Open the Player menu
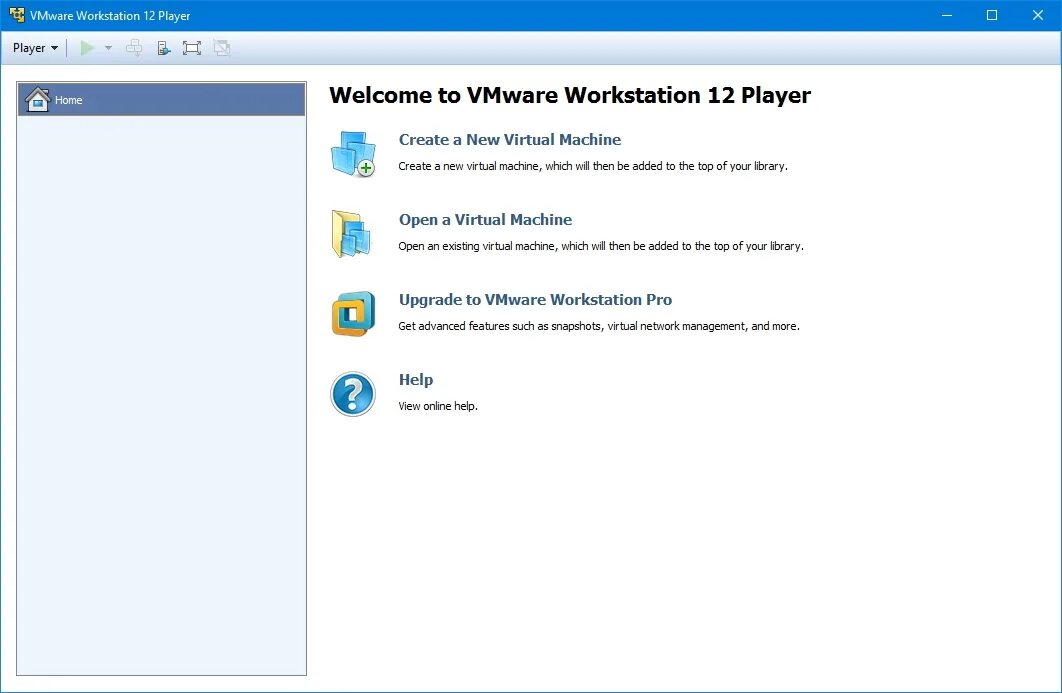The width and height of the screenshot is (1062, 693). [x=28, y=47]
